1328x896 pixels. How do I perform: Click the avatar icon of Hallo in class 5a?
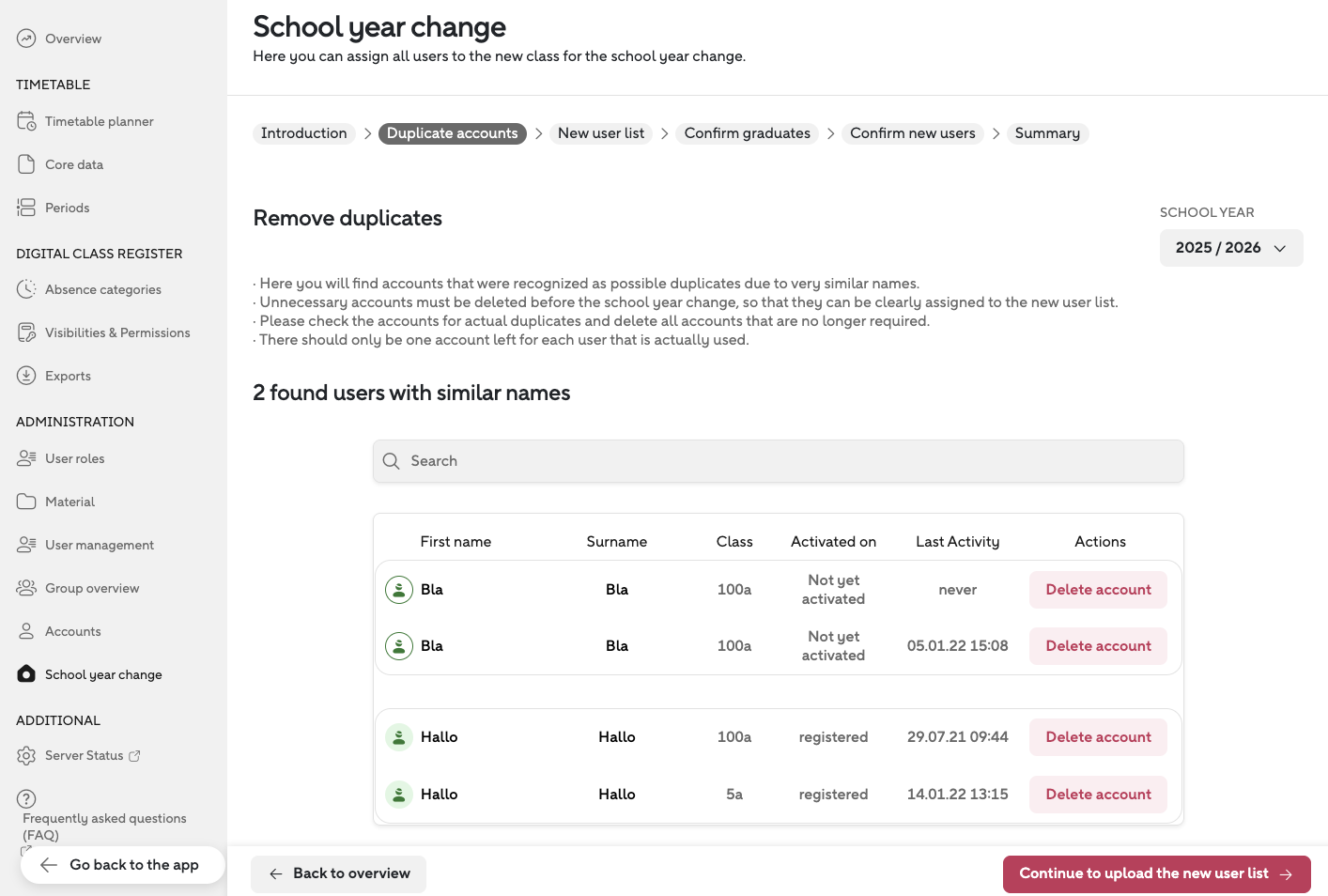[399, 795]
